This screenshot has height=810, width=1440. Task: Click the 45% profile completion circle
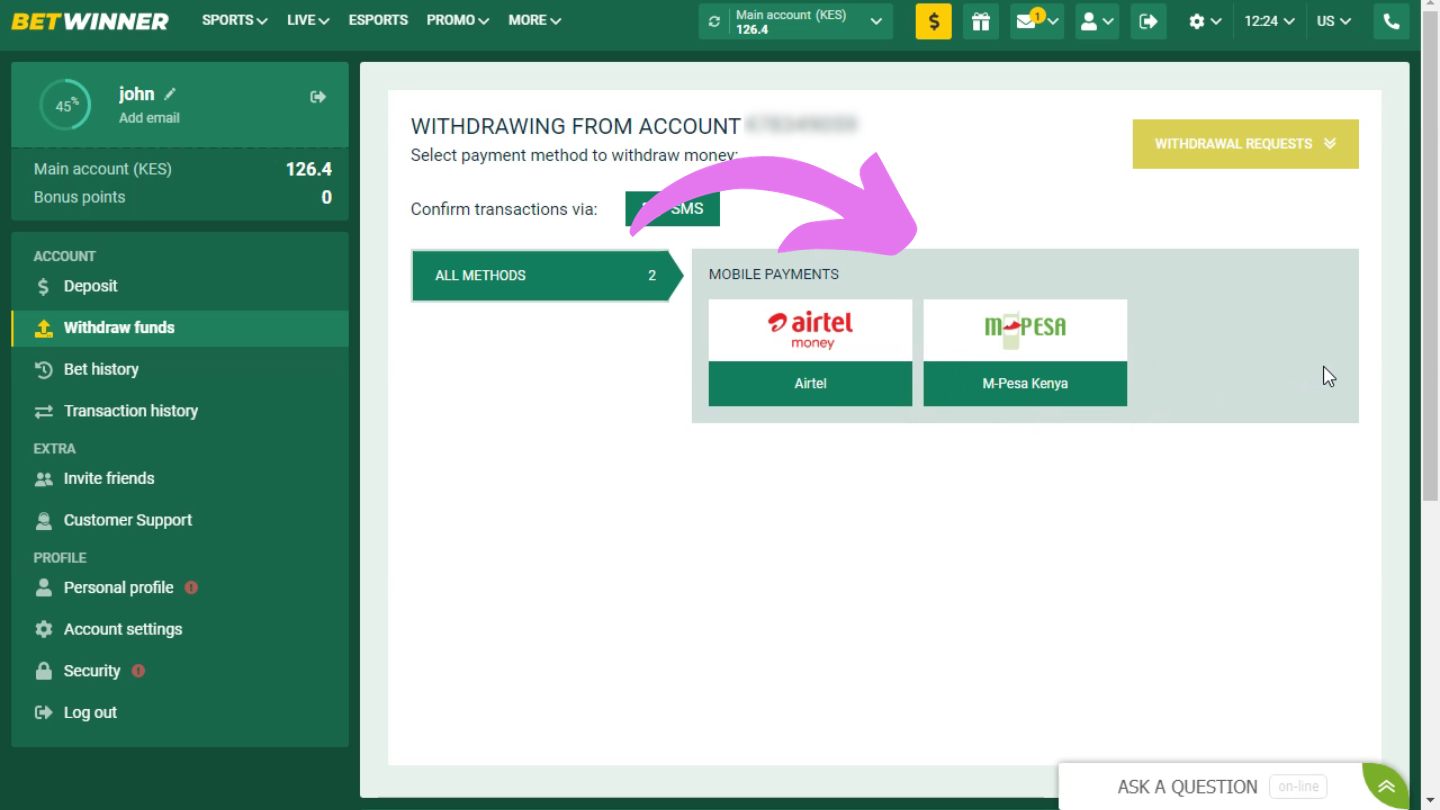click(x=65, y=105)
